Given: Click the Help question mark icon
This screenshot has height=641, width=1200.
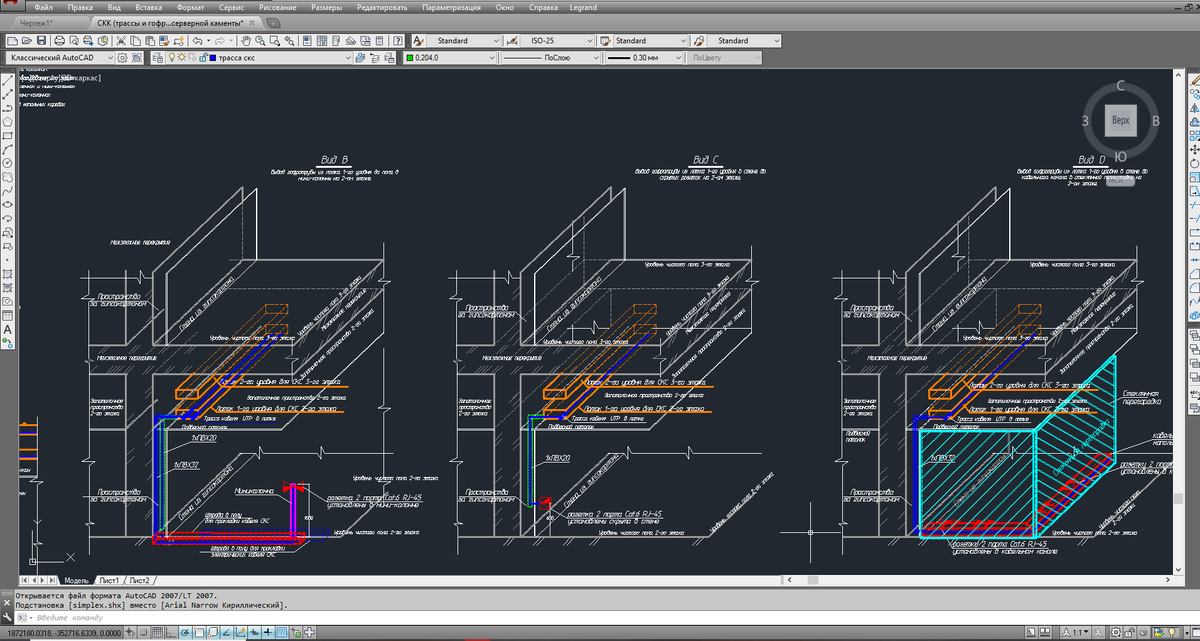Looking at the screenshot, I should tap(397, 41).
